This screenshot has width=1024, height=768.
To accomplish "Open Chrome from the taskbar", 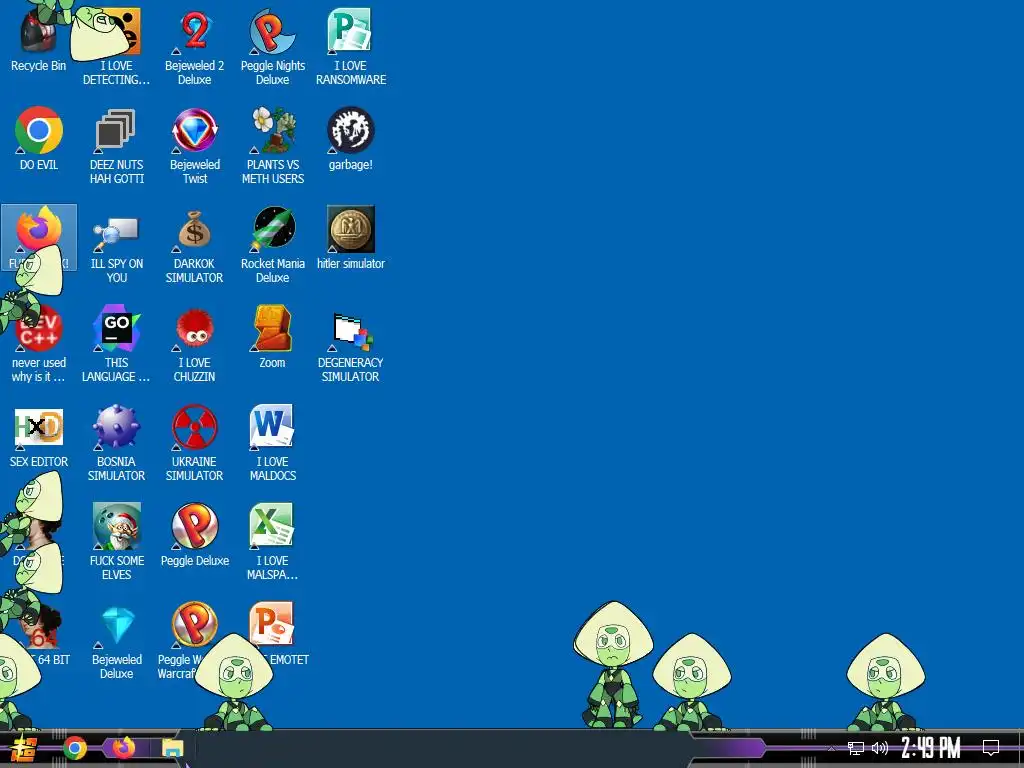I will click(x=75, y=748).
